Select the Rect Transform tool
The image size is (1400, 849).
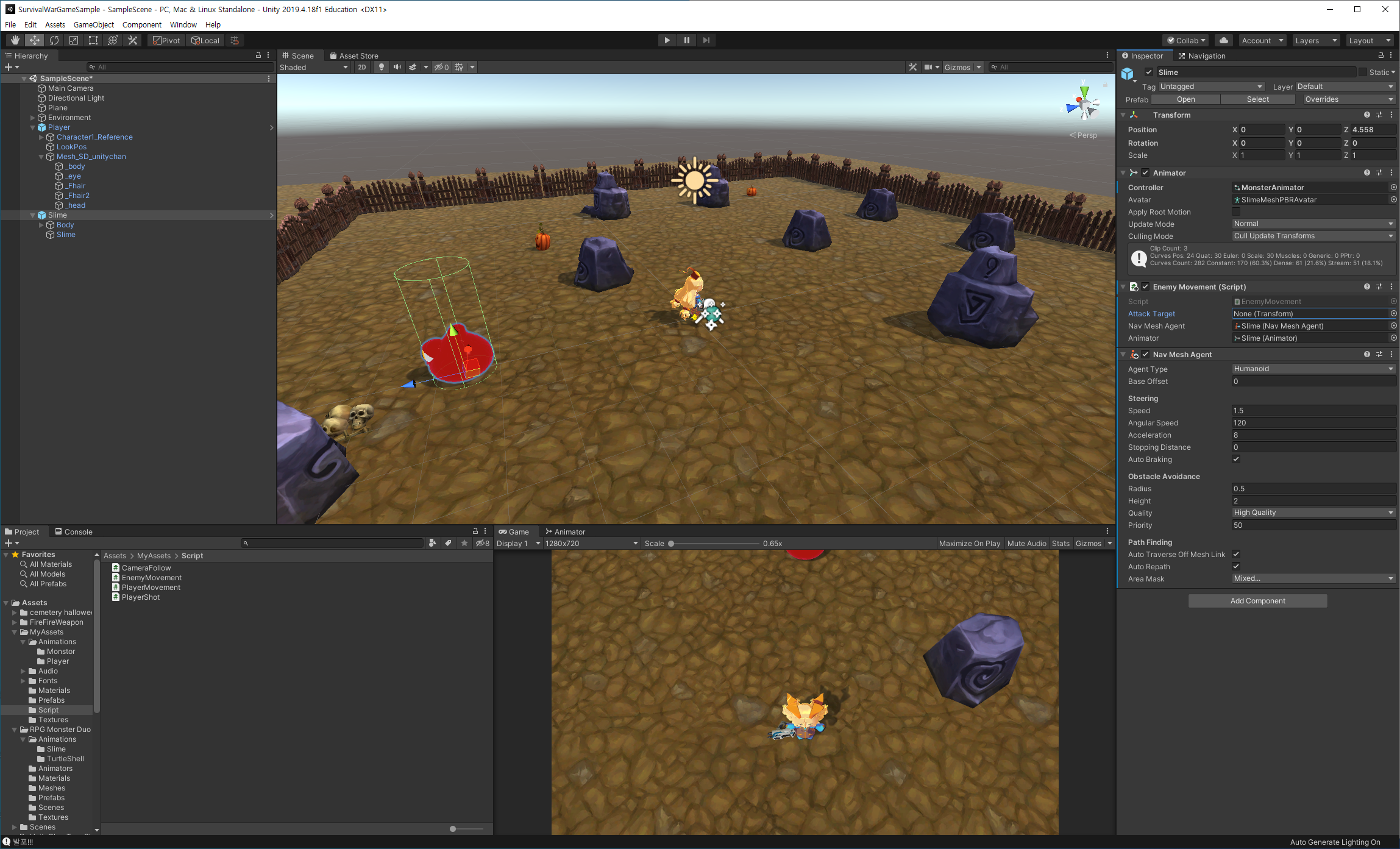(93, 40)
